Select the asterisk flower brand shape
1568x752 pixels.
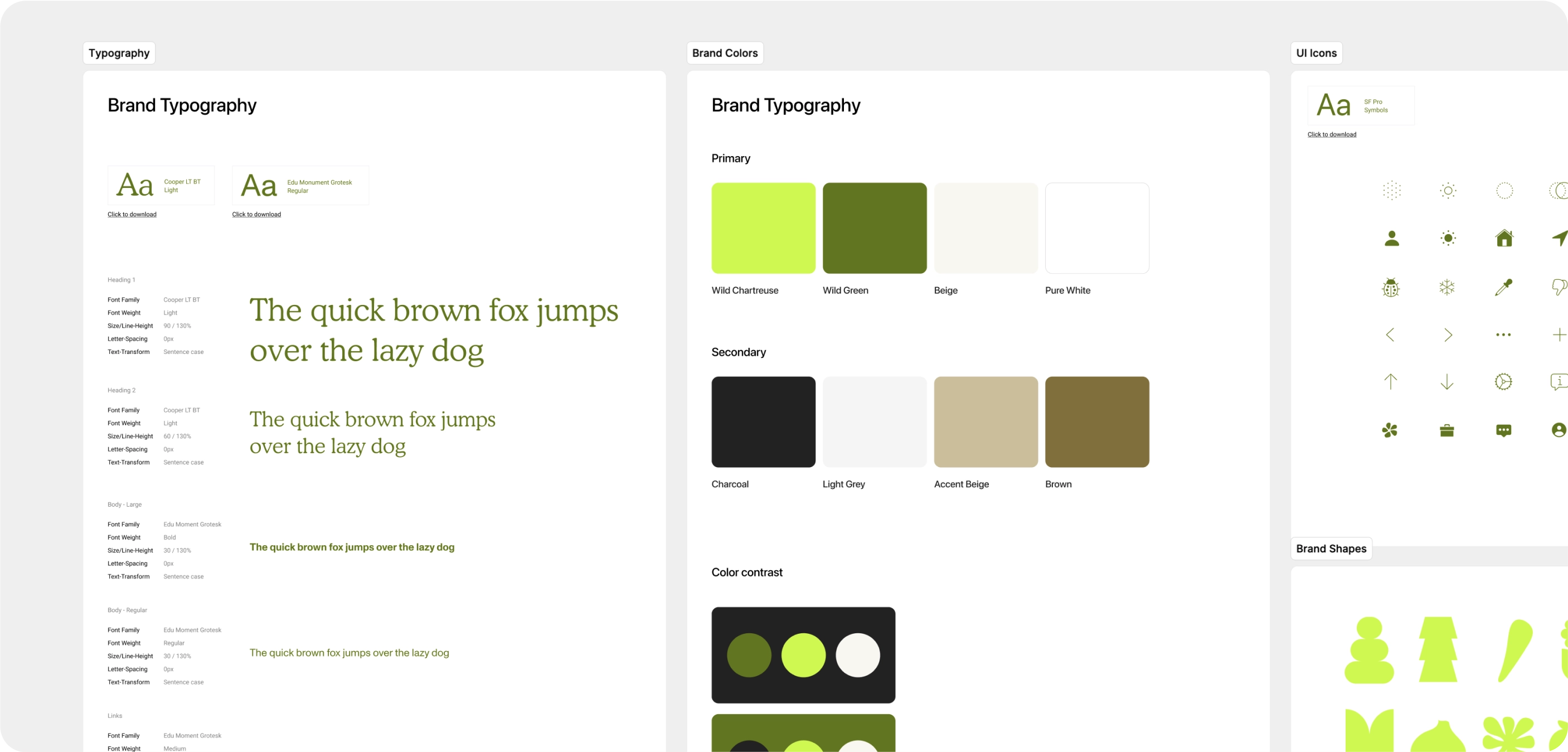(x=1509, y=734)
